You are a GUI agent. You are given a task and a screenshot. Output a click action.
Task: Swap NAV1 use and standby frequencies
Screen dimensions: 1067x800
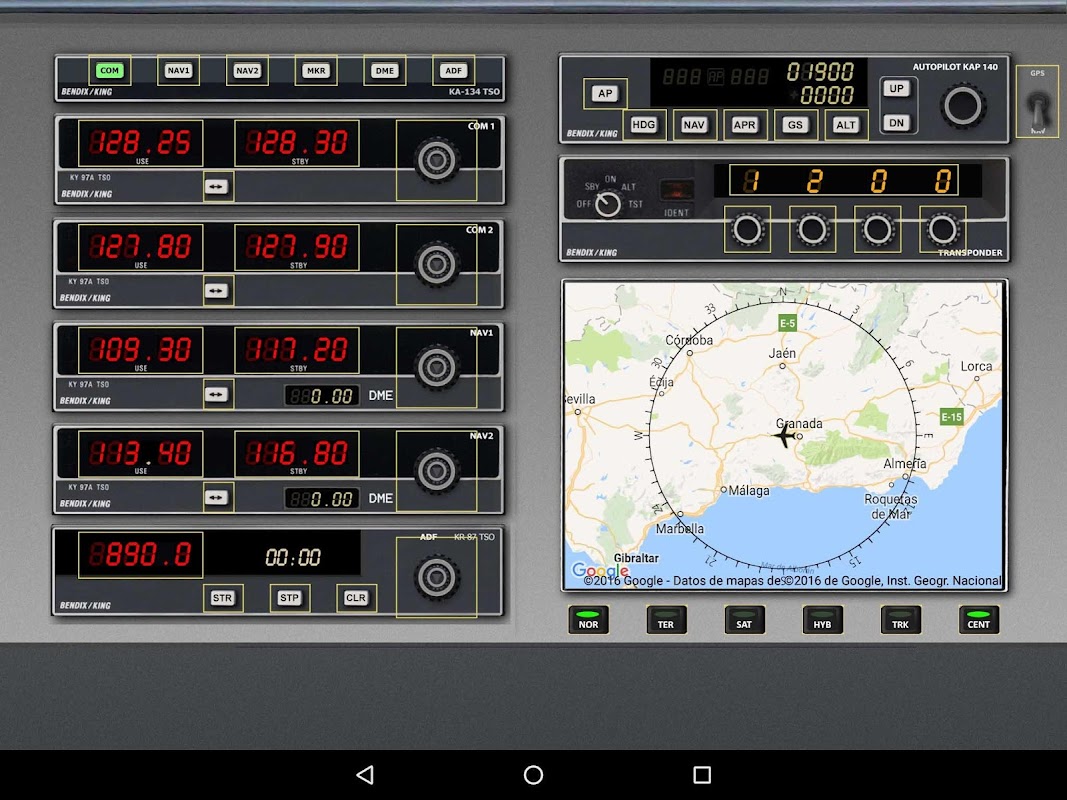point(218,395)
